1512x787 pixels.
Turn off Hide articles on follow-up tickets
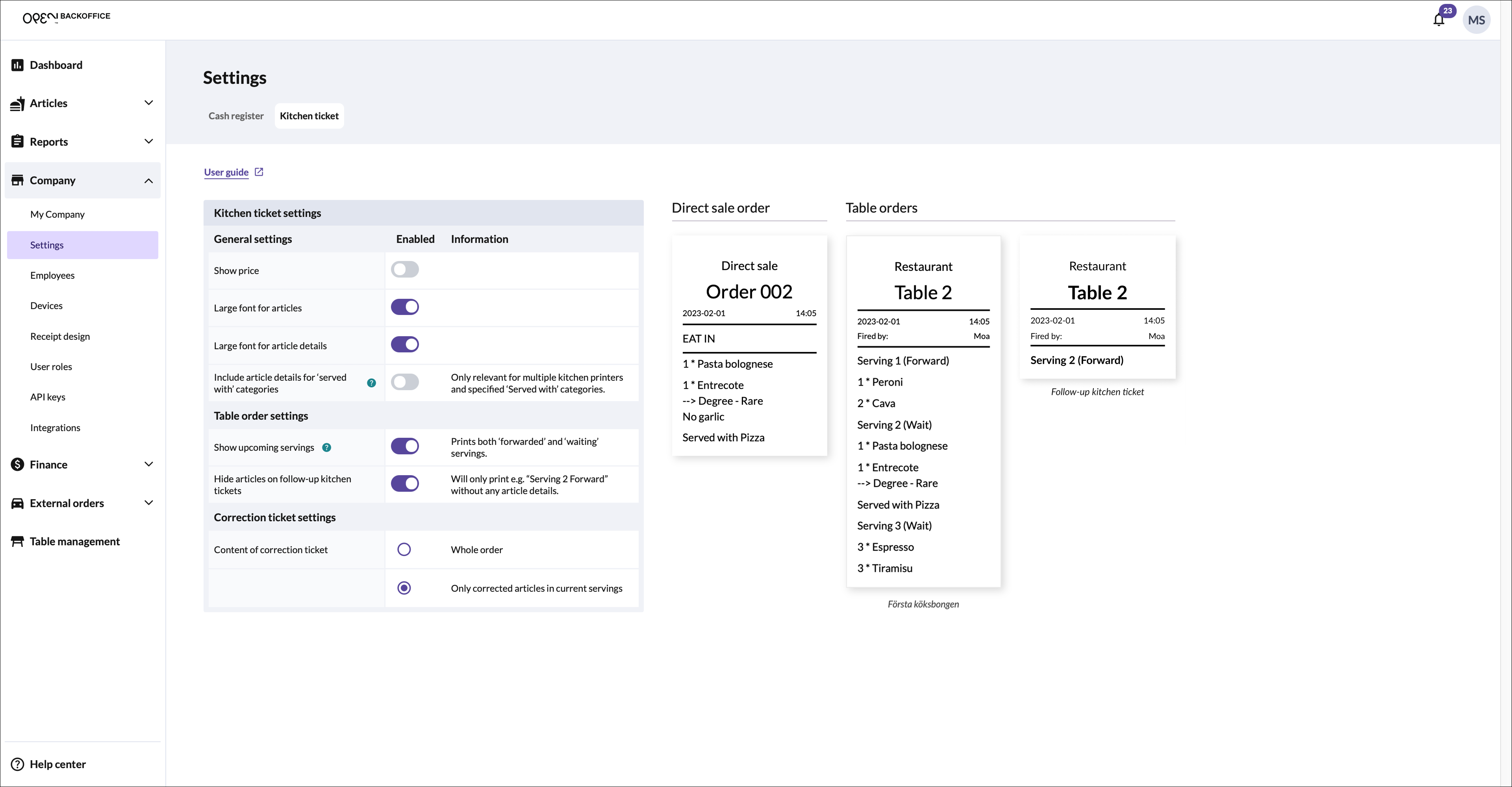[404, 484]
